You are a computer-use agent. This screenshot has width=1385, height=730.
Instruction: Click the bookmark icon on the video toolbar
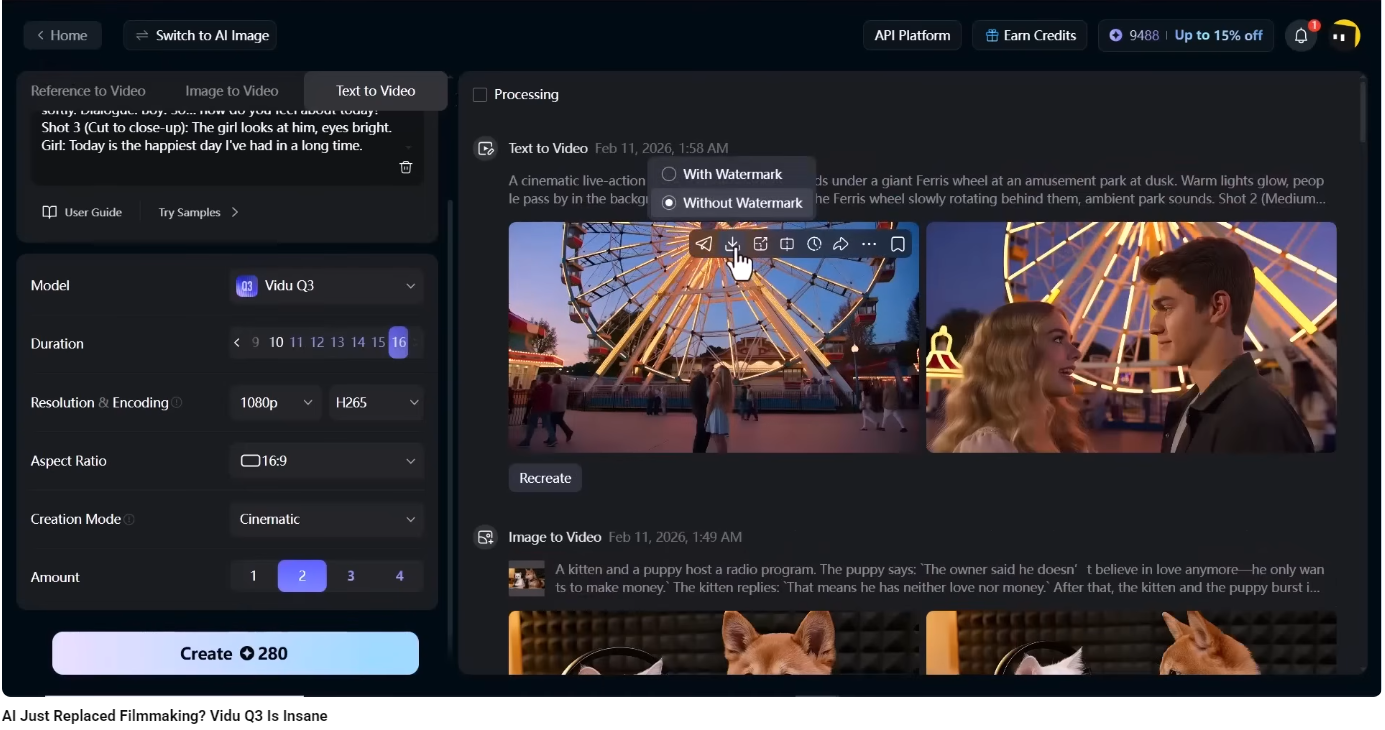coord(897,244)
